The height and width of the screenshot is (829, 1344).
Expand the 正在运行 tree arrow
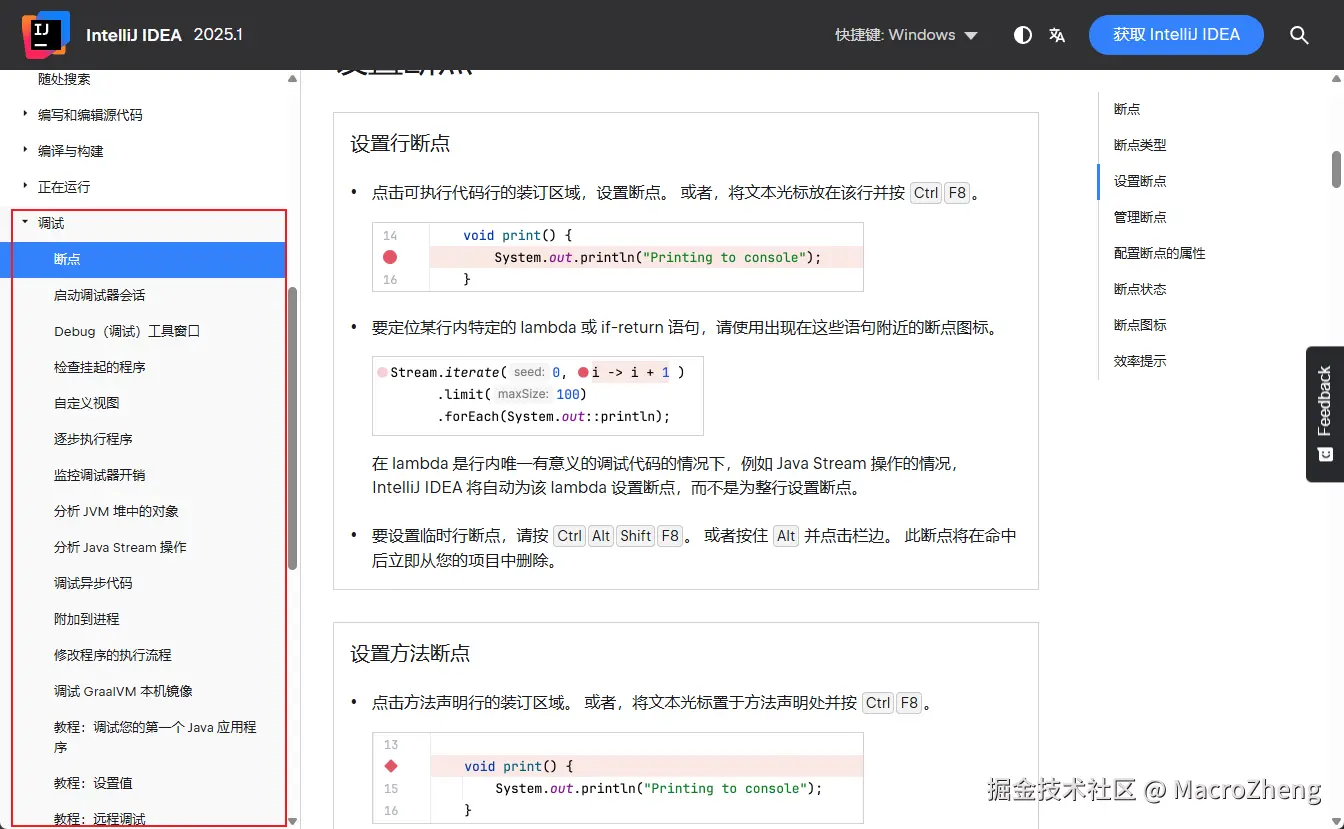(25, 186)
